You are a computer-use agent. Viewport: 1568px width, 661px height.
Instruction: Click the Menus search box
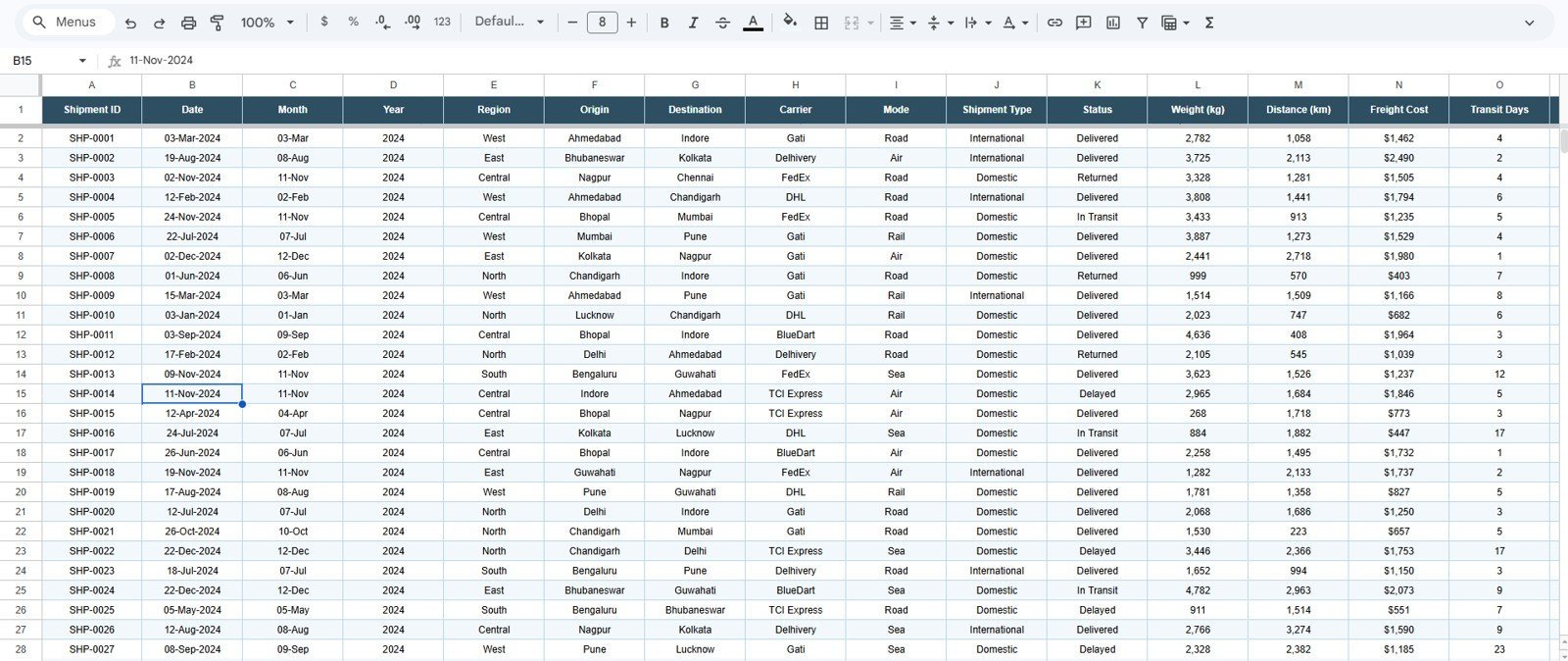(67, 22)
